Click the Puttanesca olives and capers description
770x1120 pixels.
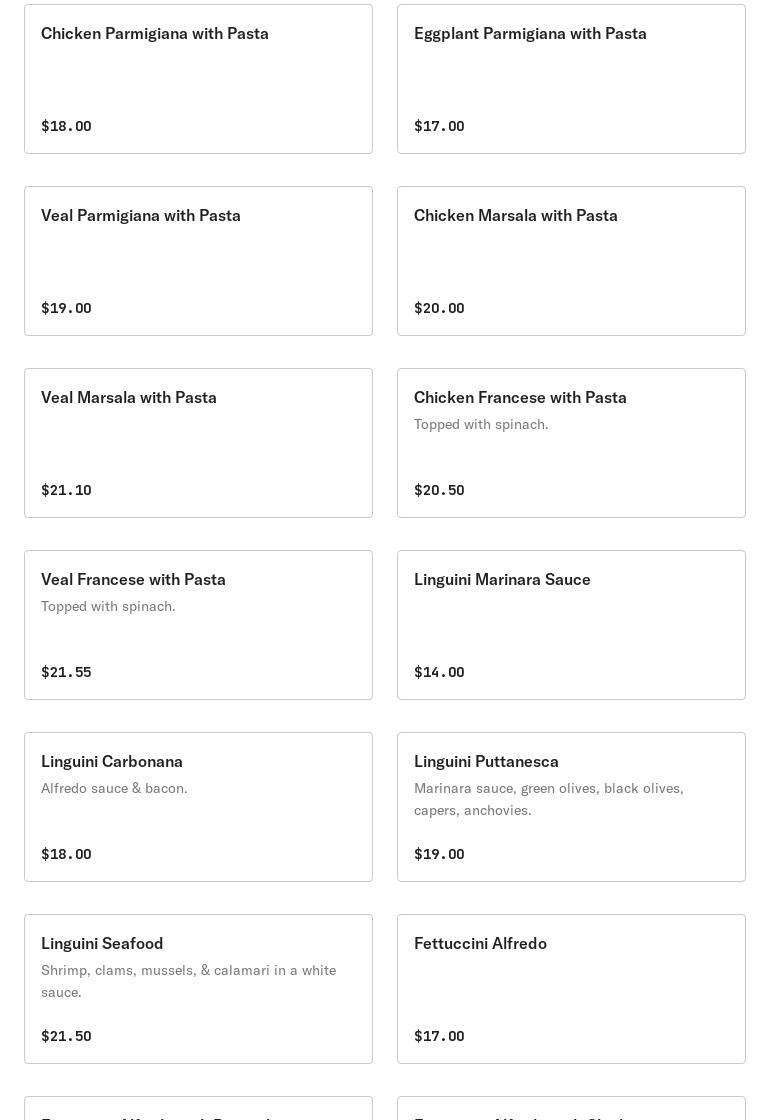tap(549, 799)
